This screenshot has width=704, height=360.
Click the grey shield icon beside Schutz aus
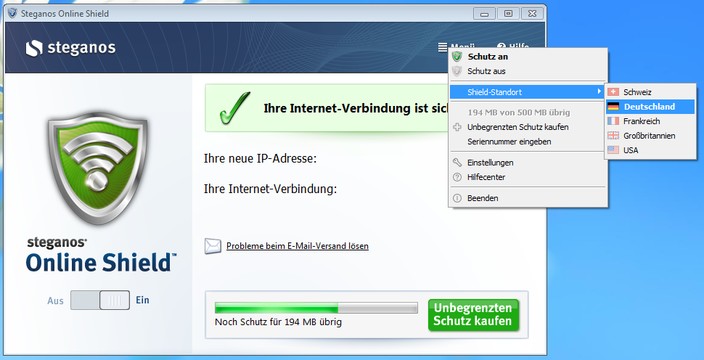[x=457, y=71]
